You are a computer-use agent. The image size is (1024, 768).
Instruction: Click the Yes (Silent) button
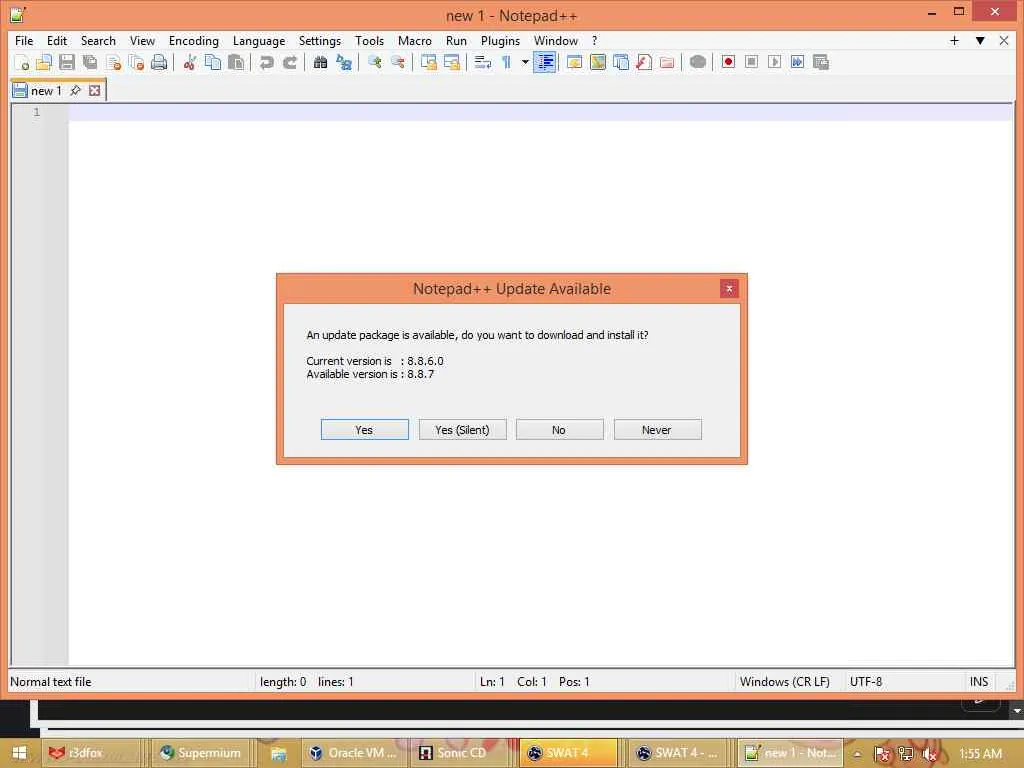(462, 430)
